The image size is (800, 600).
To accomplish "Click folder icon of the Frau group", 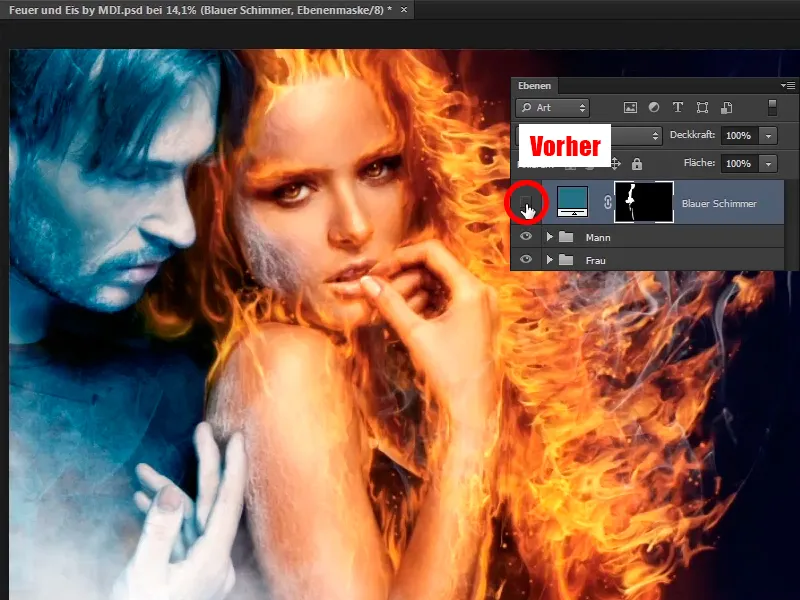I will 566,260.
